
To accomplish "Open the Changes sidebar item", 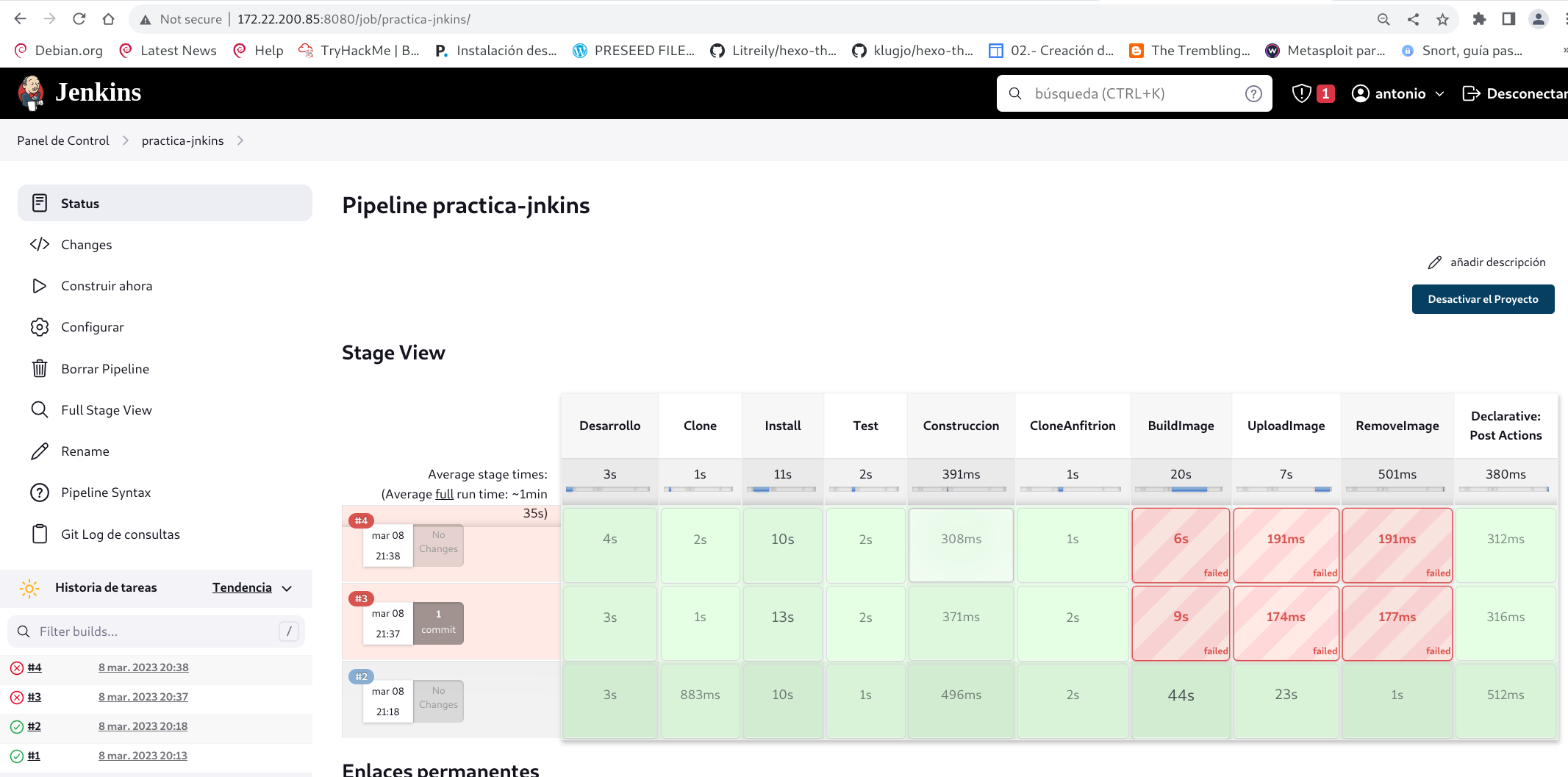I will coord(86,245).
